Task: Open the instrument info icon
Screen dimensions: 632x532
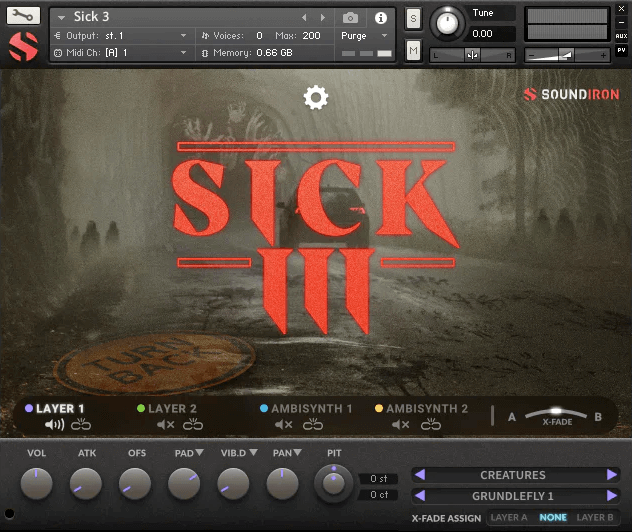Action: coord(380,18)
